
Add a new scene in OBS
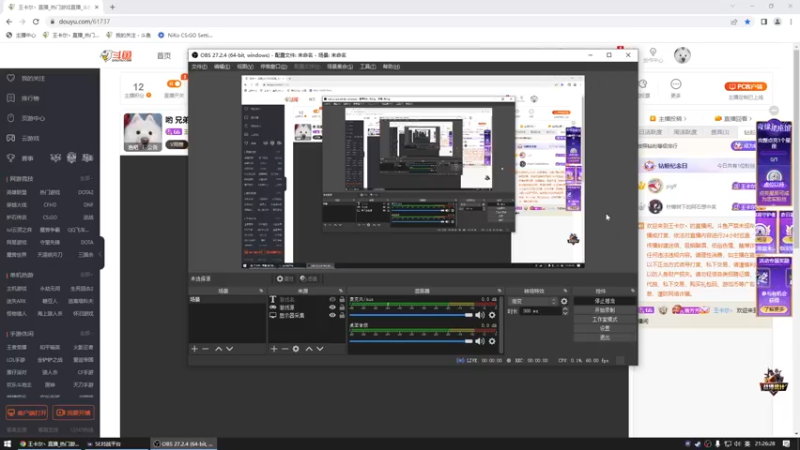tap(194, 349)
